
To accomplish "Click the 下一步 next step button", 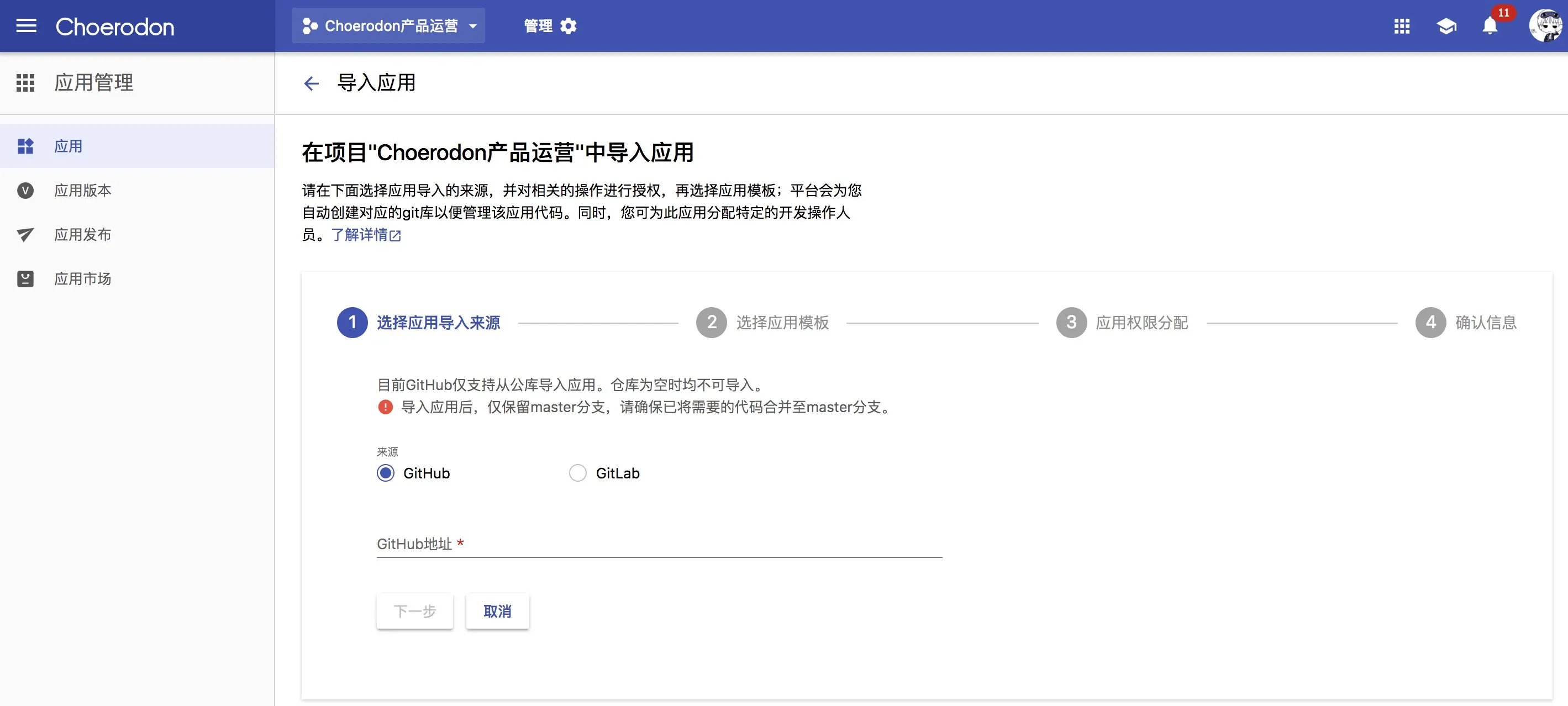I will (414, 611).
